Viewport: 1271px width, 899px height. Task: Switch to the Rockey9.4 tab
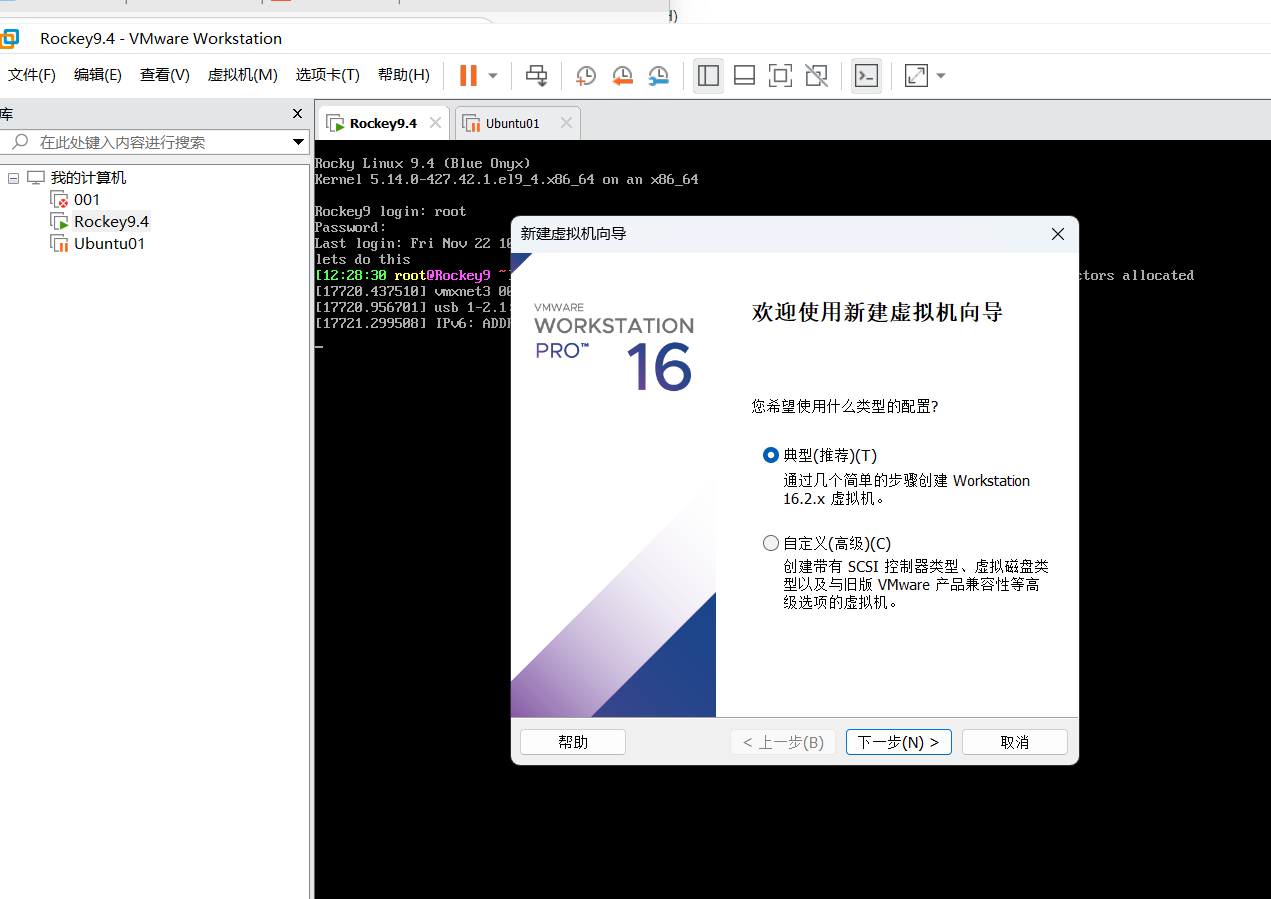(383, 123)
